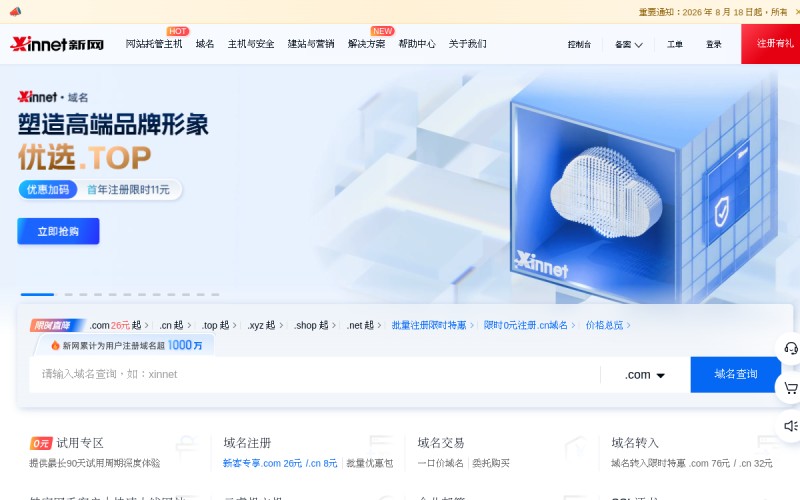Screen dimensions: 800x500
Task: Open the 域名交易 heading
Action: coord(441,443)
